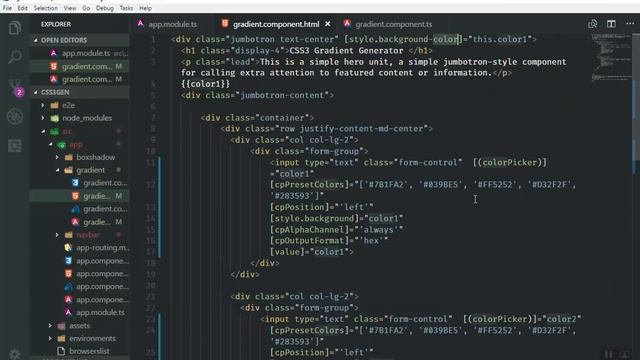Image resolution: width=640 pixels, height=360 pixels.
Task: Expand the assets folder
Action: [x=80, y=326]
